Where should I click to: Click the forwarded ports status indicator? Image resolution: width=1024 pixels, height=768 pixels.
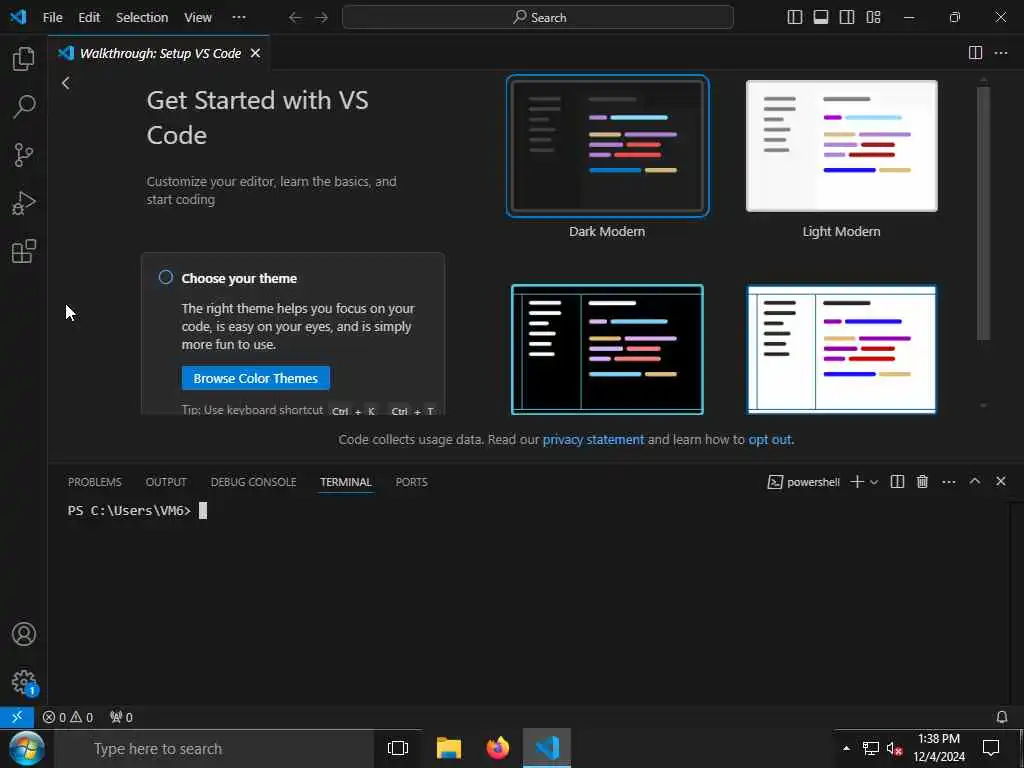coord(121,717)
